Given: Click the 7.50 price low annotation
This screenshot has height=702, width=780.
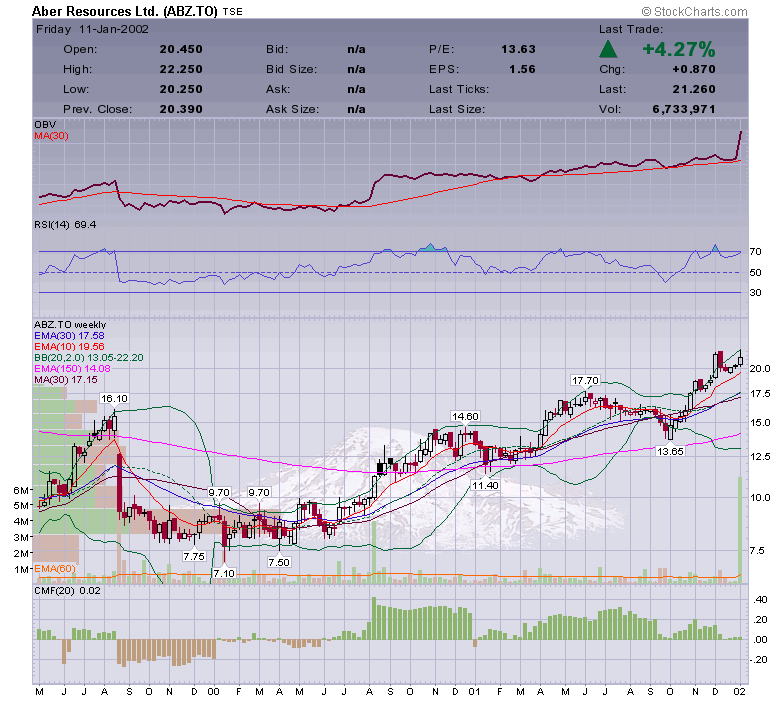Looking at the screenshot, I should point(279,562).
